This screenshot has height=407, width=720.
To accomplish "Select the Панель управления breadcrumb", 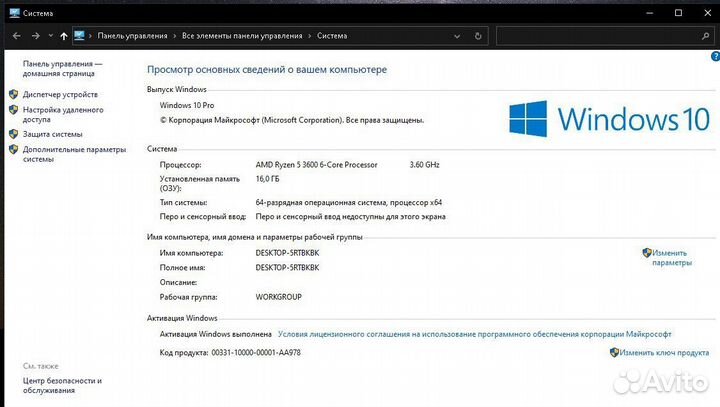I will (x=132, y=36).
